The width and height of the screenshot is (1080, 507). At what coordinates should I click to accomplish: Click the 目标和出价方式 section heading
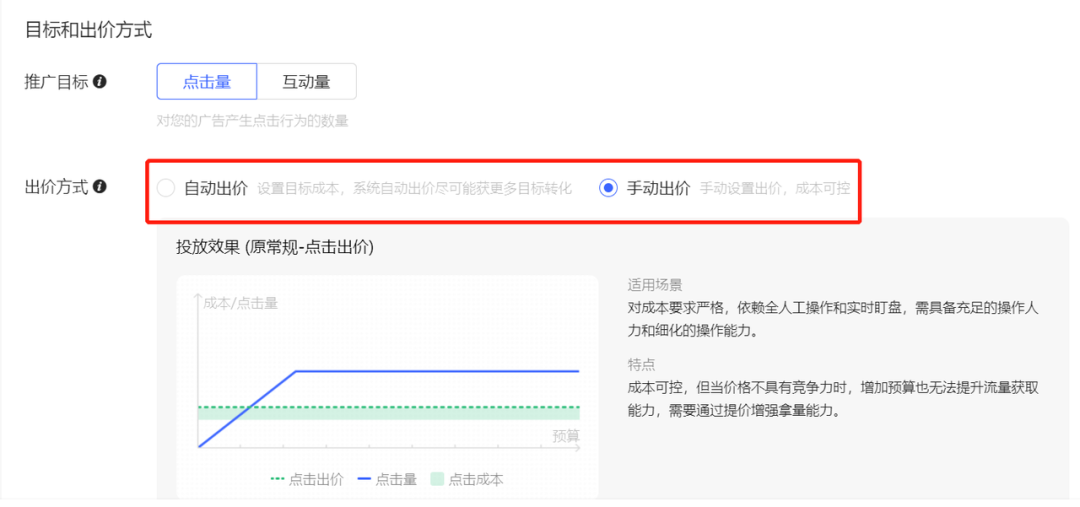88,30
